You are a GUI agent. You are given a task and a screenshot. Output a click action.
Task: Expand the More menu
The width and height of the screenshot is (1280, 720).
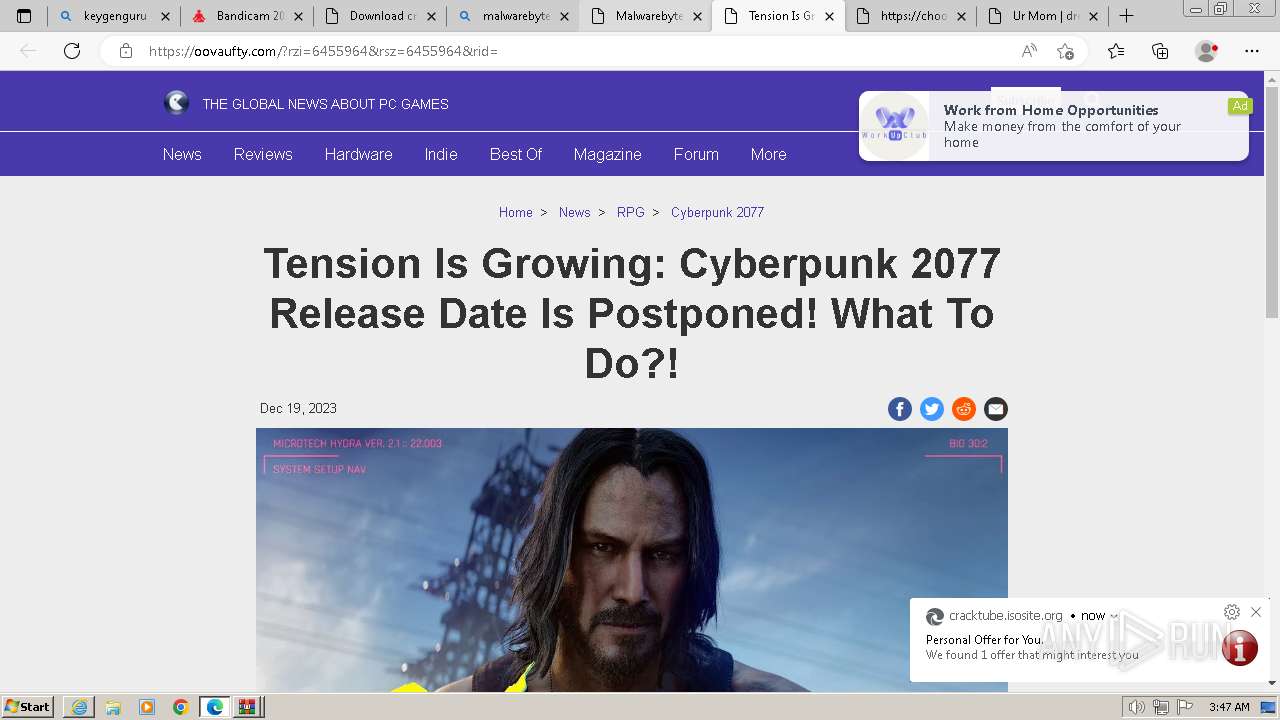[768, 154]
